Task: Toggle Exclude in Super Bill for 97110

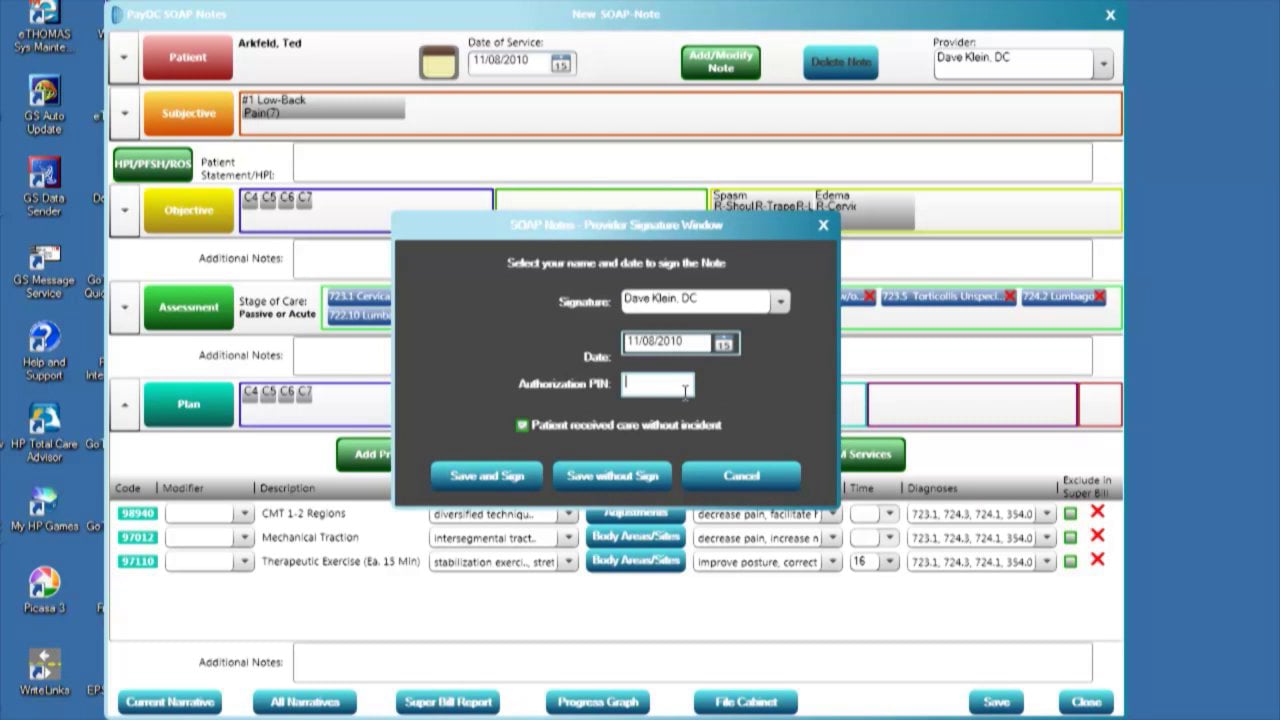Action: point(1070,561)
